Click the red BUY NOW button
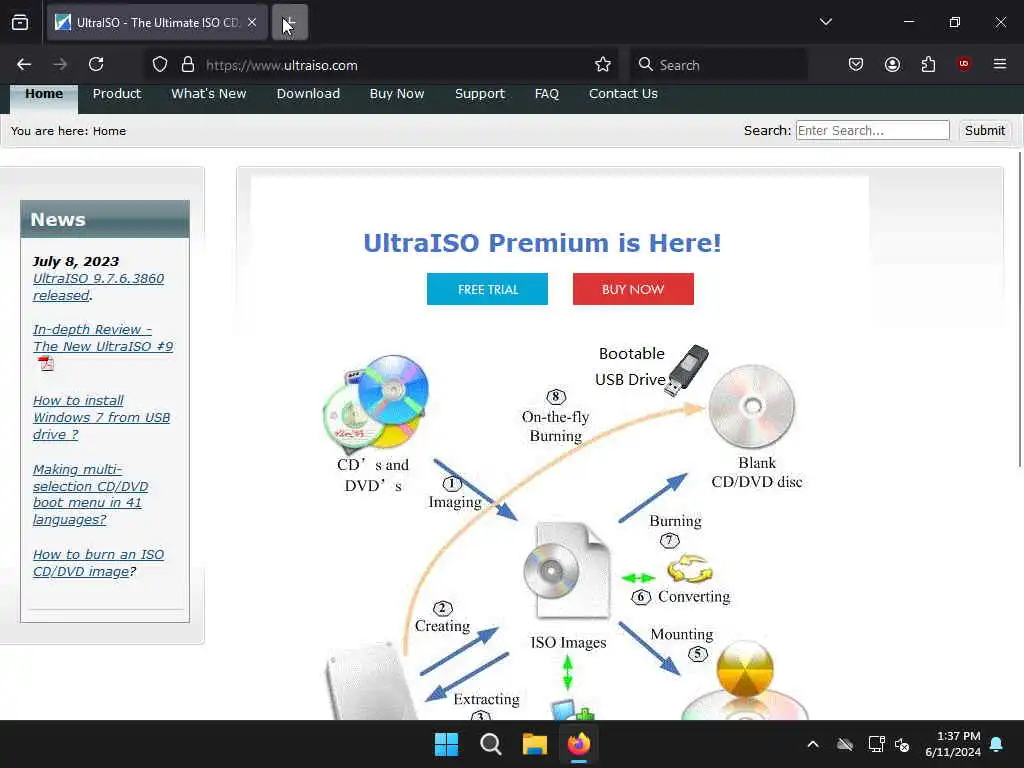 (633, 289)
